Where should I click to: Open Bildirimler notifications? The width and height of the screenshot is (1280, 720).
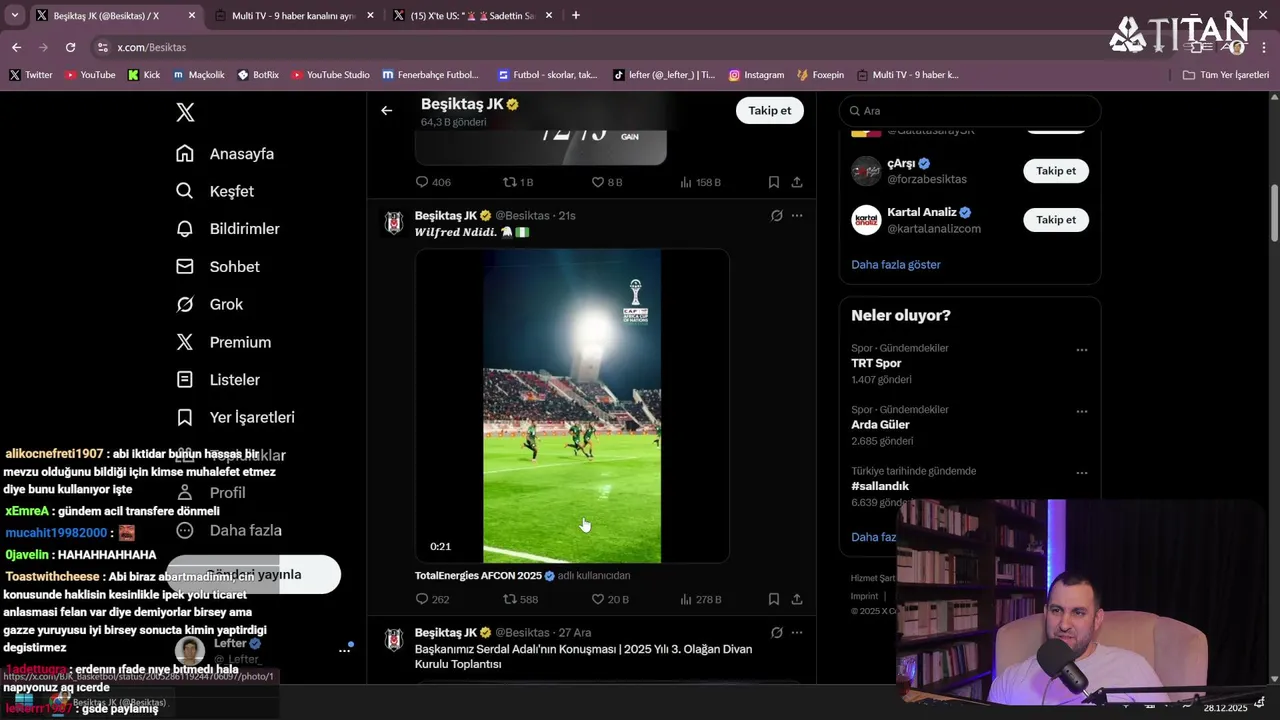point(228,229)
